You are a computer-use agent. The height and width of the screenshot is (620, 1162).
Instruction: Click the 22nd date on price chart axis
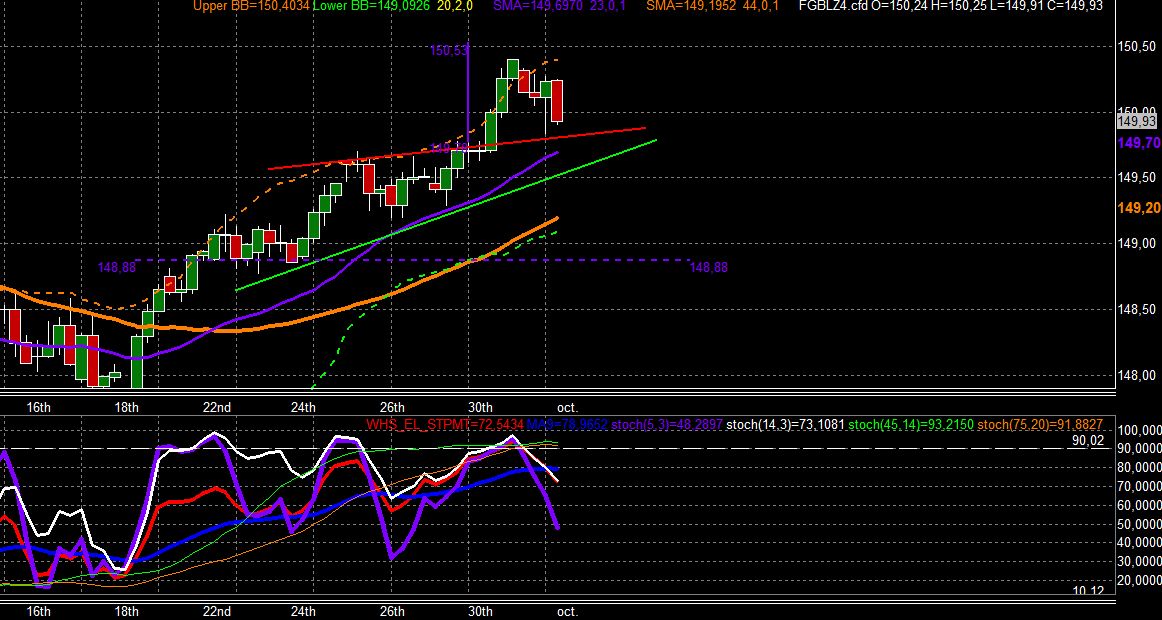coord(216,407)
